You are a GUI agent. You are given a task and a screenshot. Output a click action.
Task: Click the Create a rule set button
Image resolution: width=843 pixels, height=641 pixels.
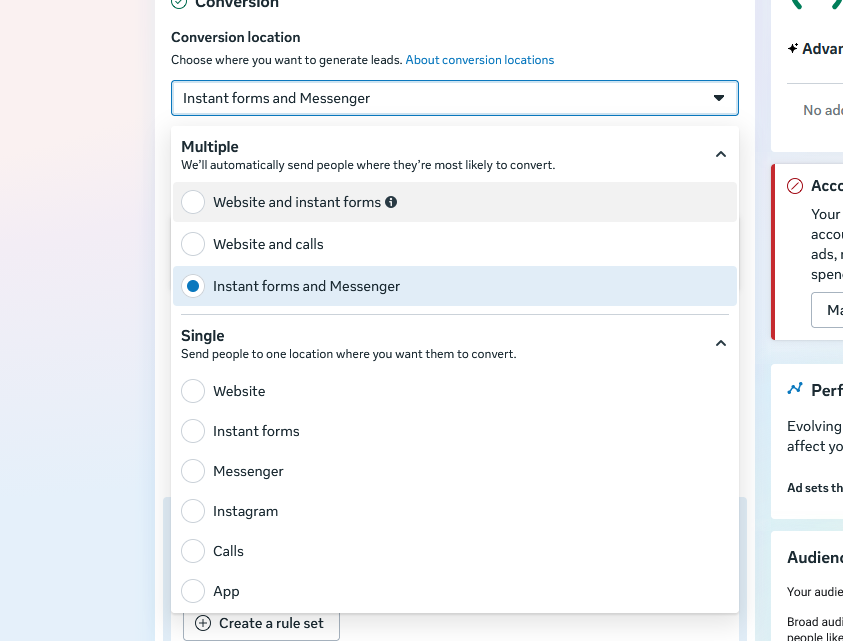click(x=261, y=623)
